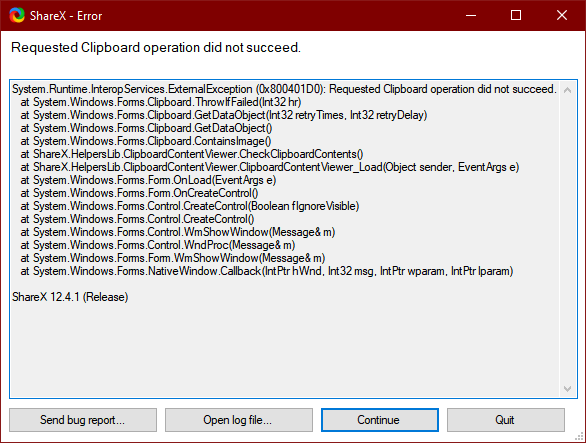Click the ShareX logo in title bar

tap(17, 15)
